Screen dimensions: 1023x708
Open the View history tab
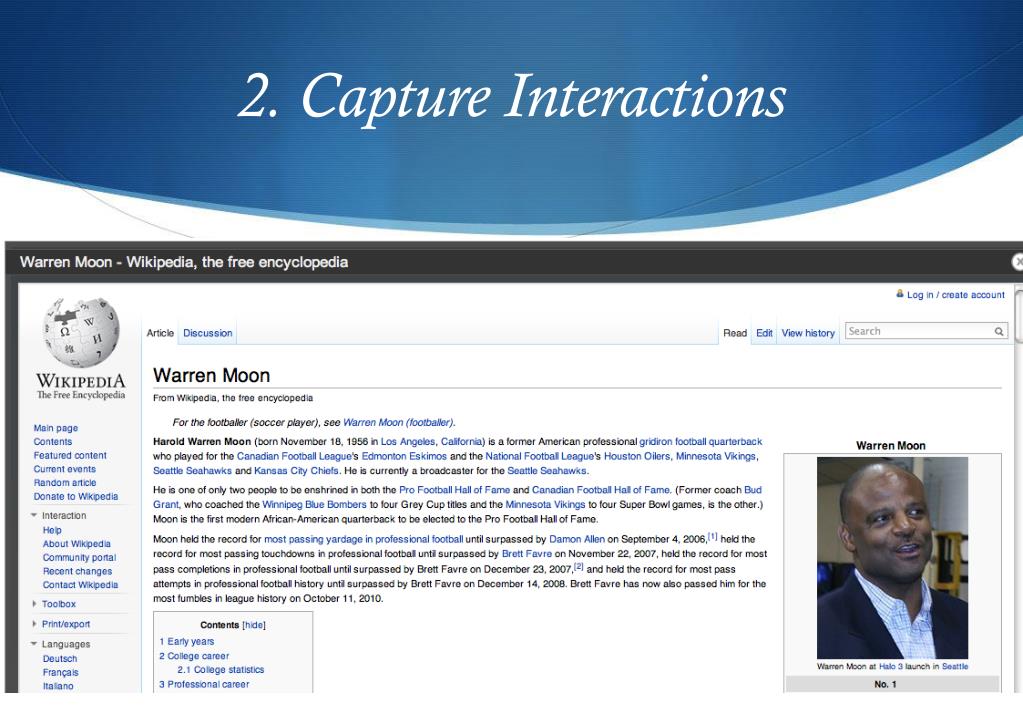click(808, 333)
